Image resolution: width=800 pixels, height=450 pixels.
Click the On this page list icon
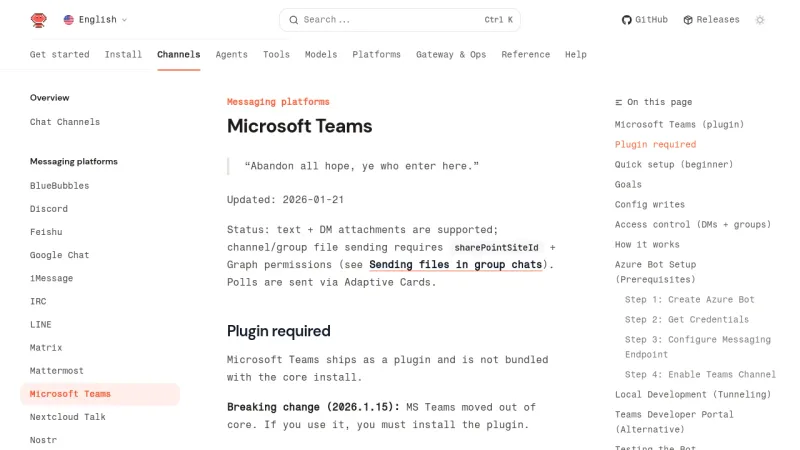click(618, 103)
